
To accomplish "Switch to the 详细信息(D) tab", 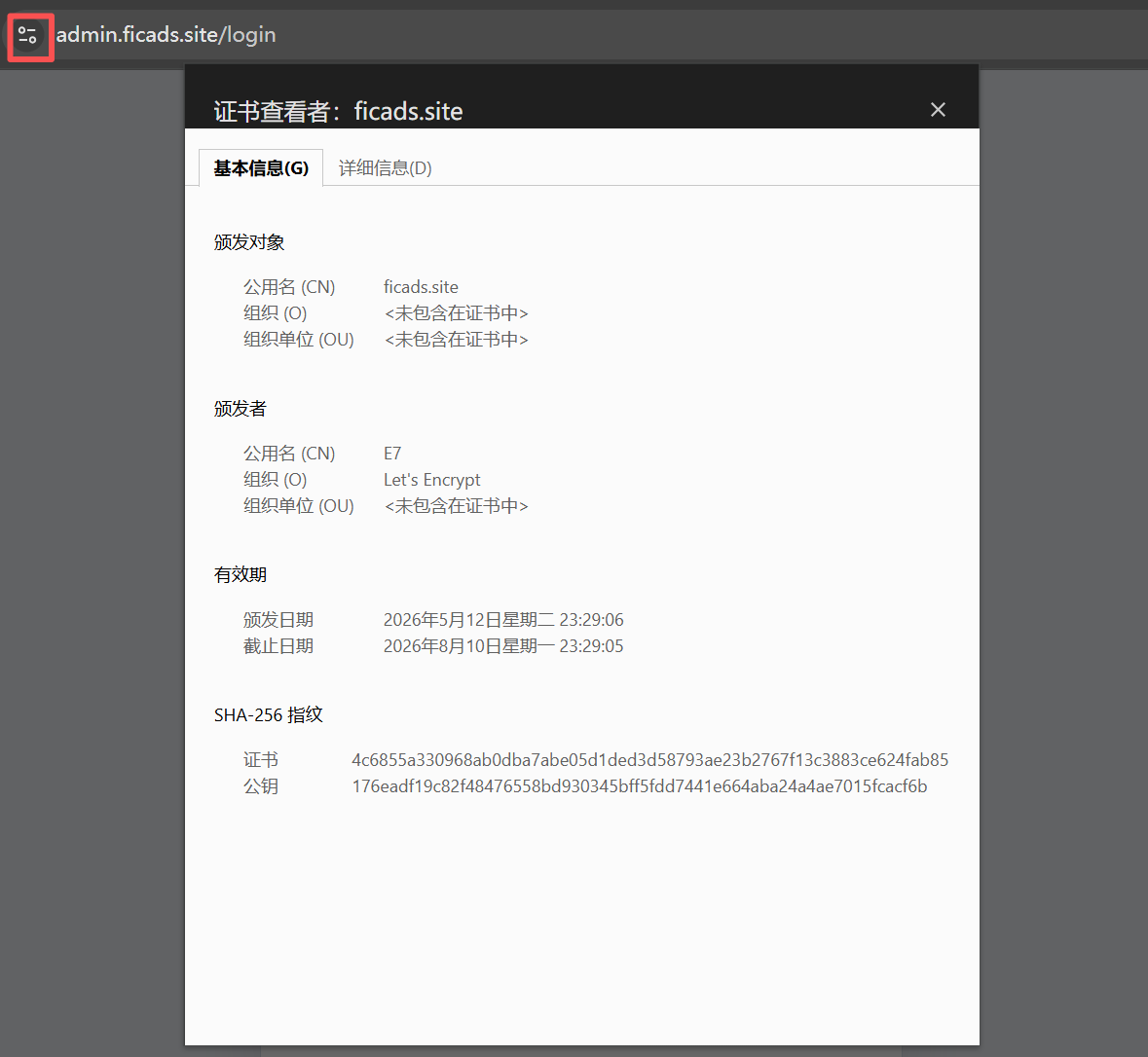I will 386,168.
